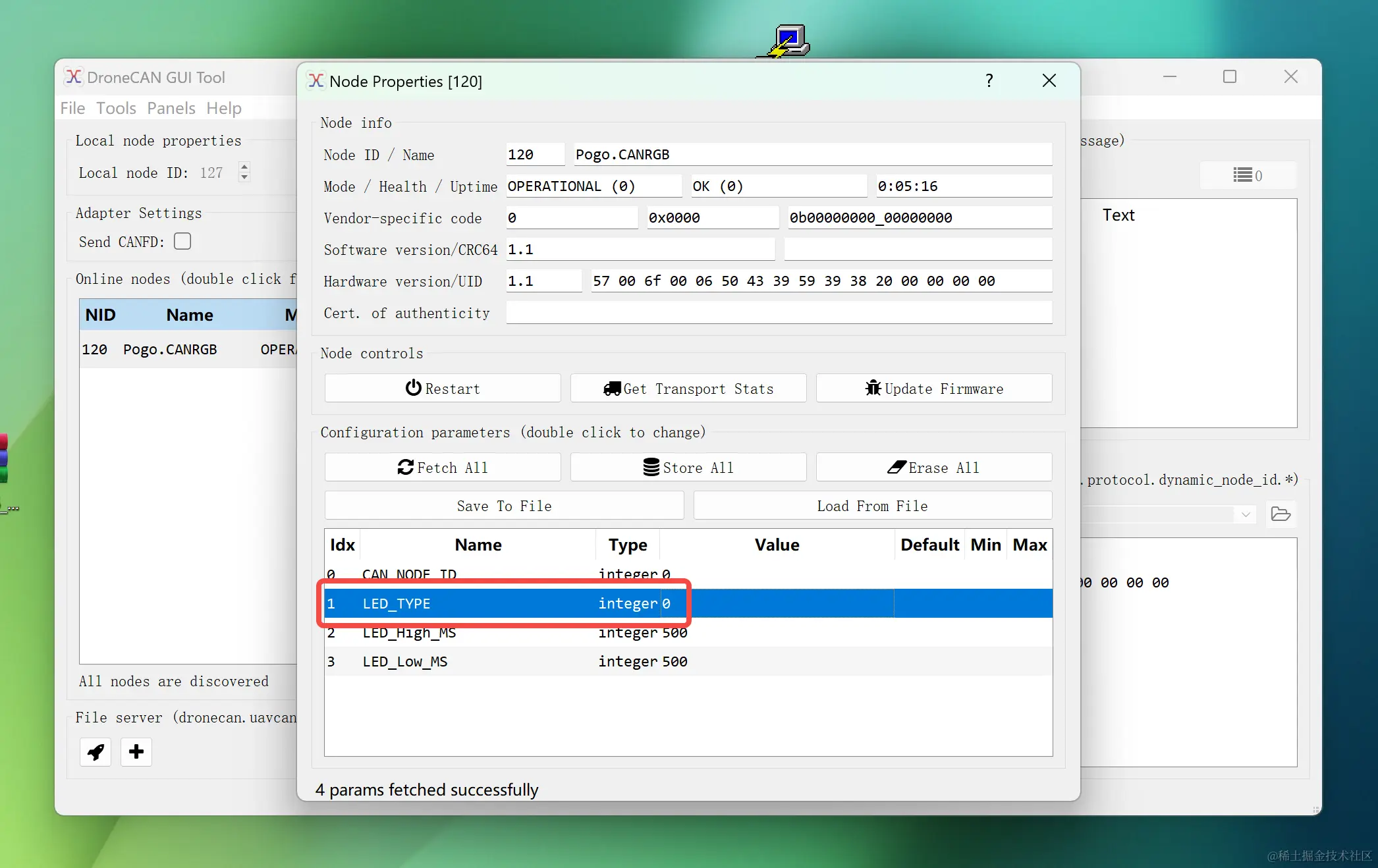Toggle the Send CANFD checkbox

coord(182,241)
